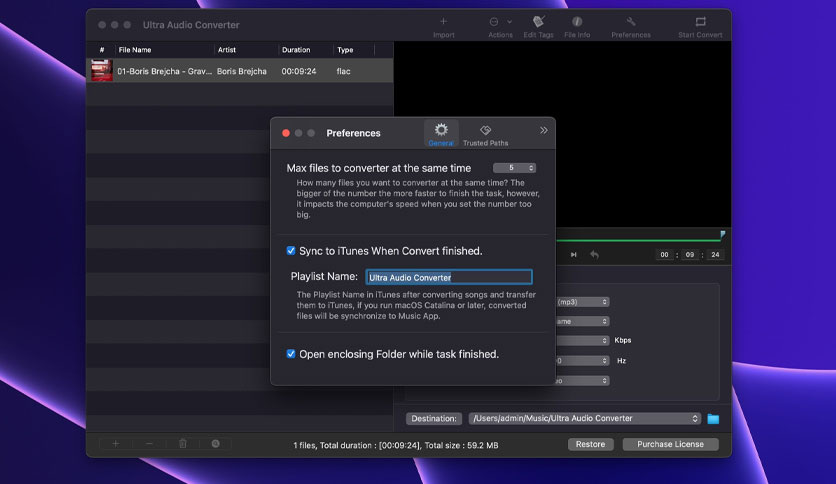Image resolution: width=836 pixels, height=484 pixels.
Task: Click the blue destination folder icon
Action: coord(713,419)
